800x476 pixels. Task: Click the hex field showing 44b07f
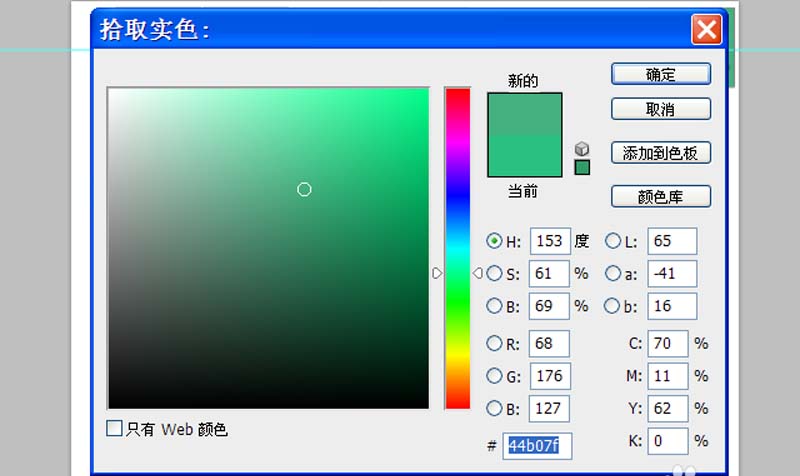[537, 446]
